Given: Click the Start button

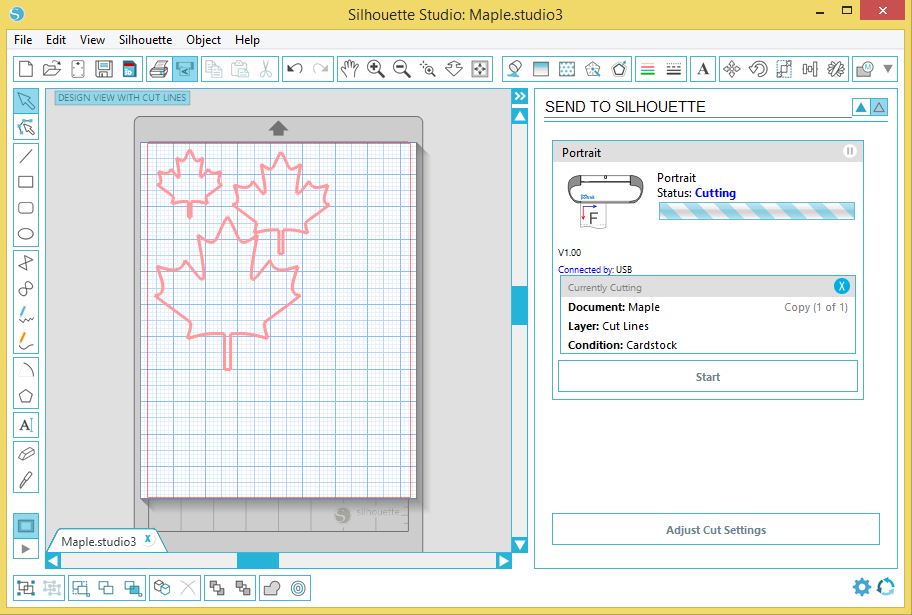Looking at the screenshot, I should point(708,377).
